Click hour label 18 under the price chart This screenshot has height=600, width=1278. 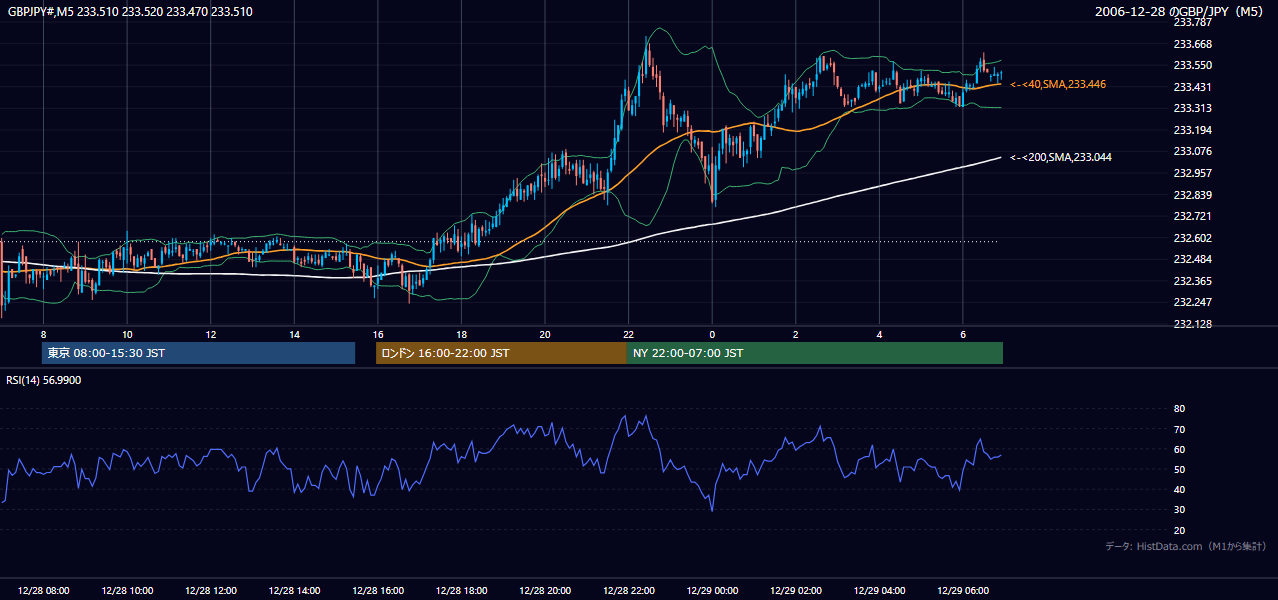[x=461, y=334]
